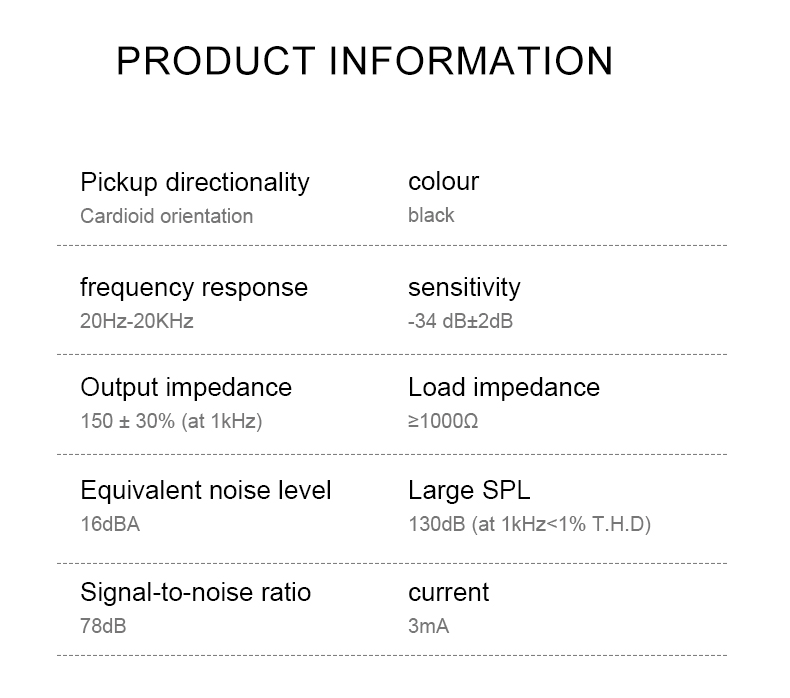The width and height of the screenshot is (790, 698).
Task: Select the frequency response label
Action: [194, 288]
